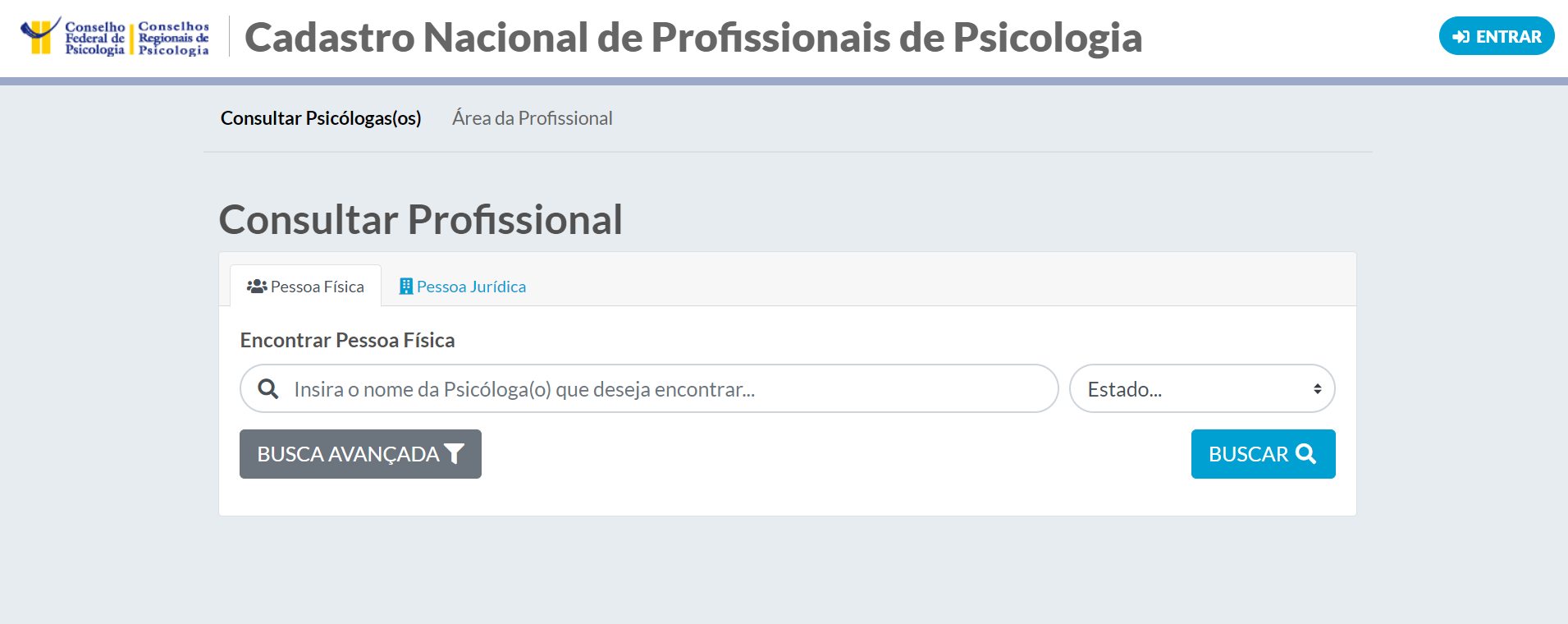Screen dimensions: 1568x624
Task: Click the Conselho Federal de Psicologia emblem icon
Action: point(39,36)
